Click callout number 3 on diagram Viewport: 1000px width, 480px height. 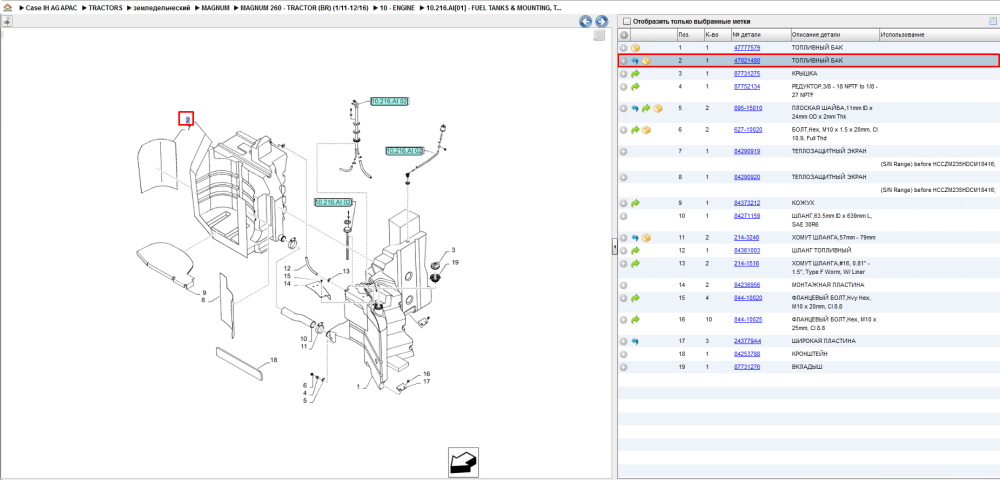click(x=453, y=250)
